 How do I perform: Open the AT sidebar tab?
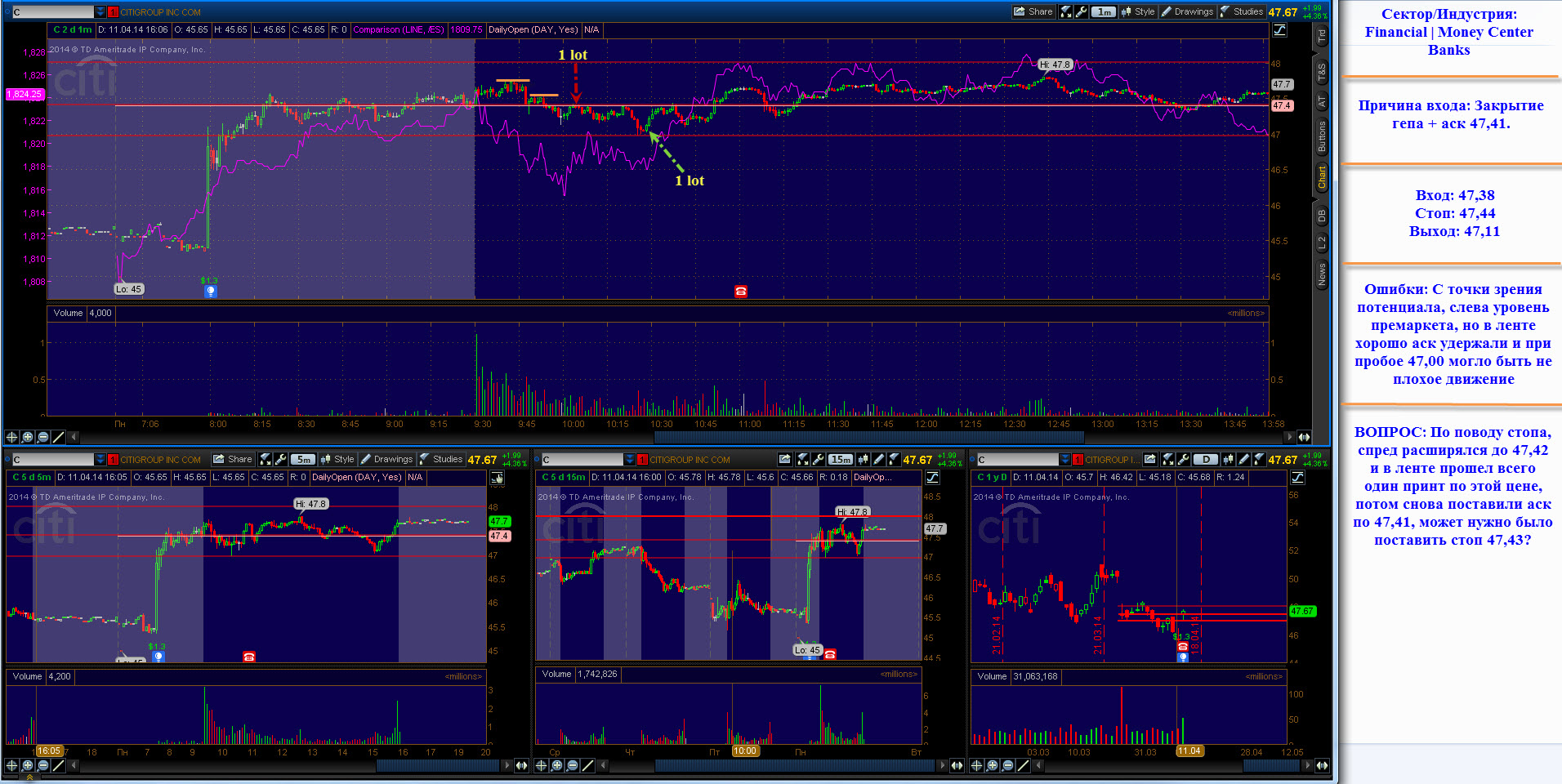[x=1321, y=102]
